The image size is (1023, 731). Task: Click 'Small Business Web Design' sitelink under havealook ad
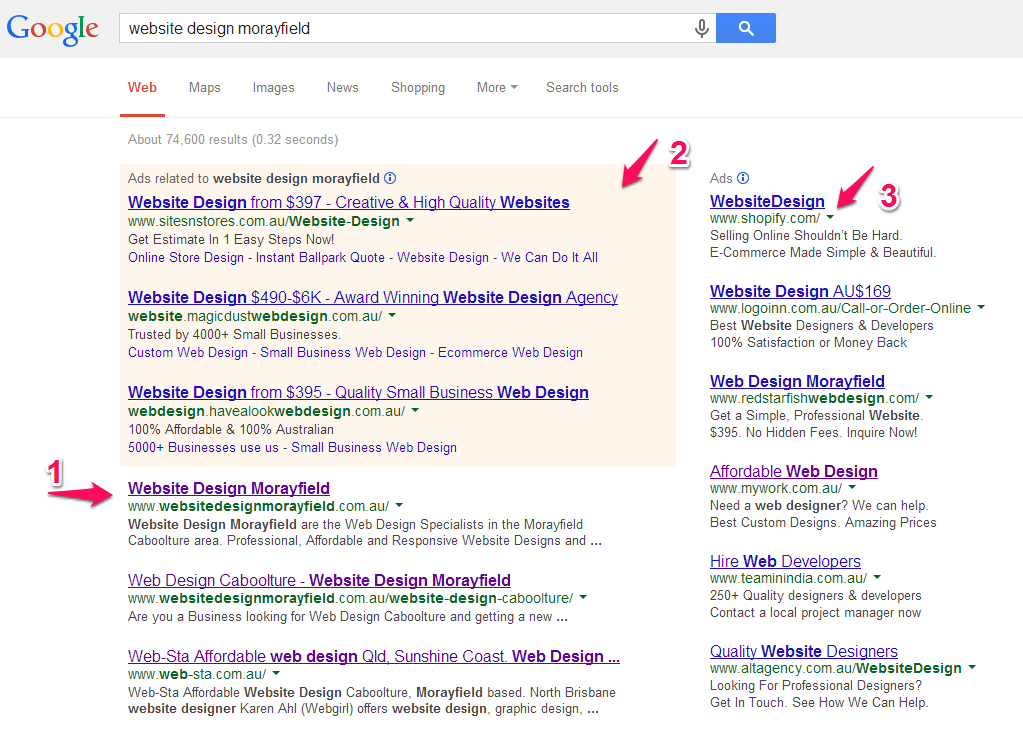374,448
